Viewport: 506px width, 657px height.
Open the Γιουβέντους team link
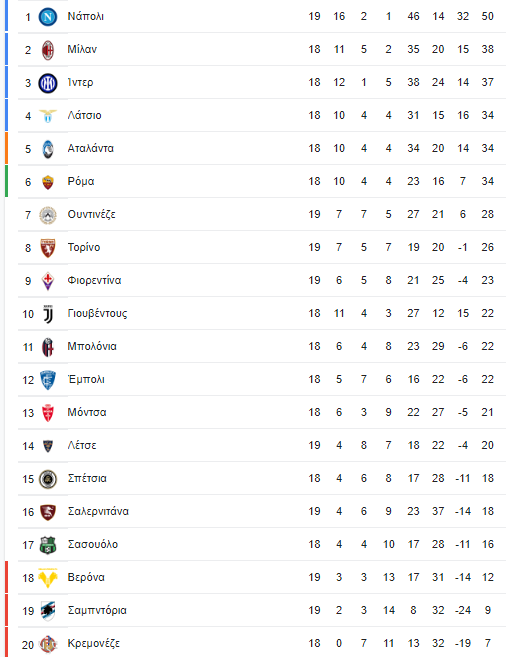pyautogui.click(x=97, y=313)
